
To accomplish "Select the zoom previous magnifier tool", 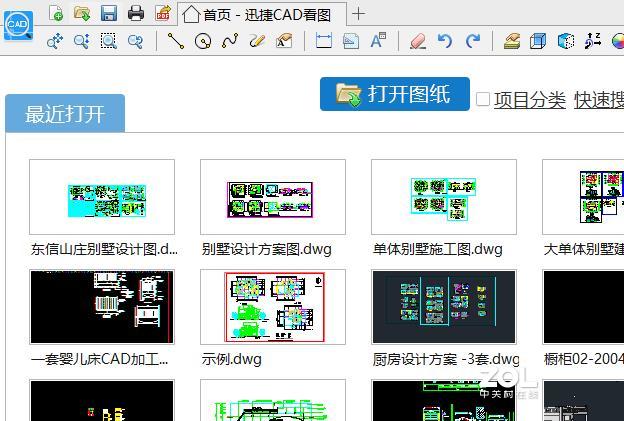I will pyautogui.click(x=136, y=41).
